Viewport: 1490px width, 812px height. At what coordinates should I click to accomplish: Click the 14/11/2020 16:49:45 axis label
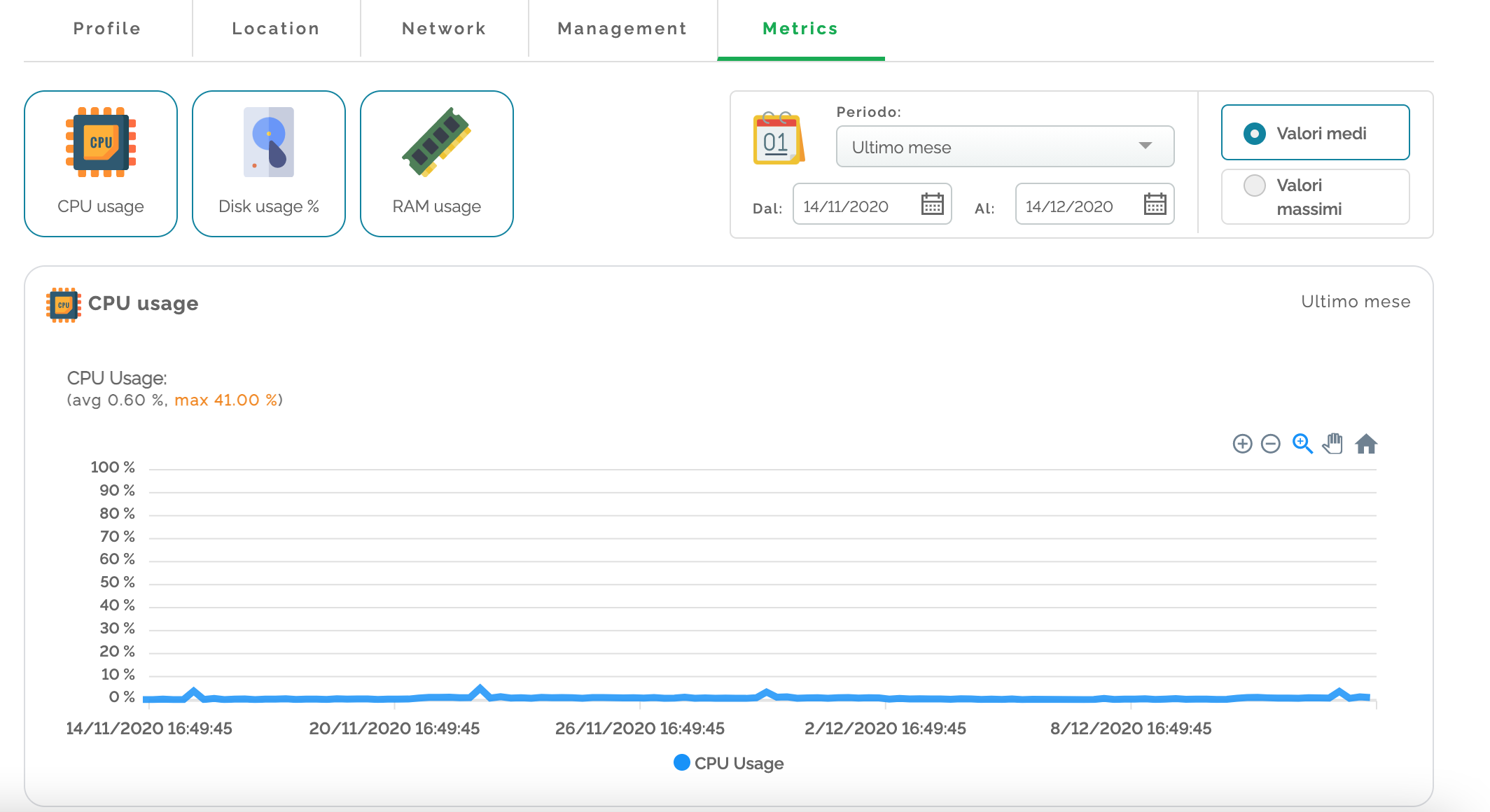pyautogui.click(x=149, y=728)
